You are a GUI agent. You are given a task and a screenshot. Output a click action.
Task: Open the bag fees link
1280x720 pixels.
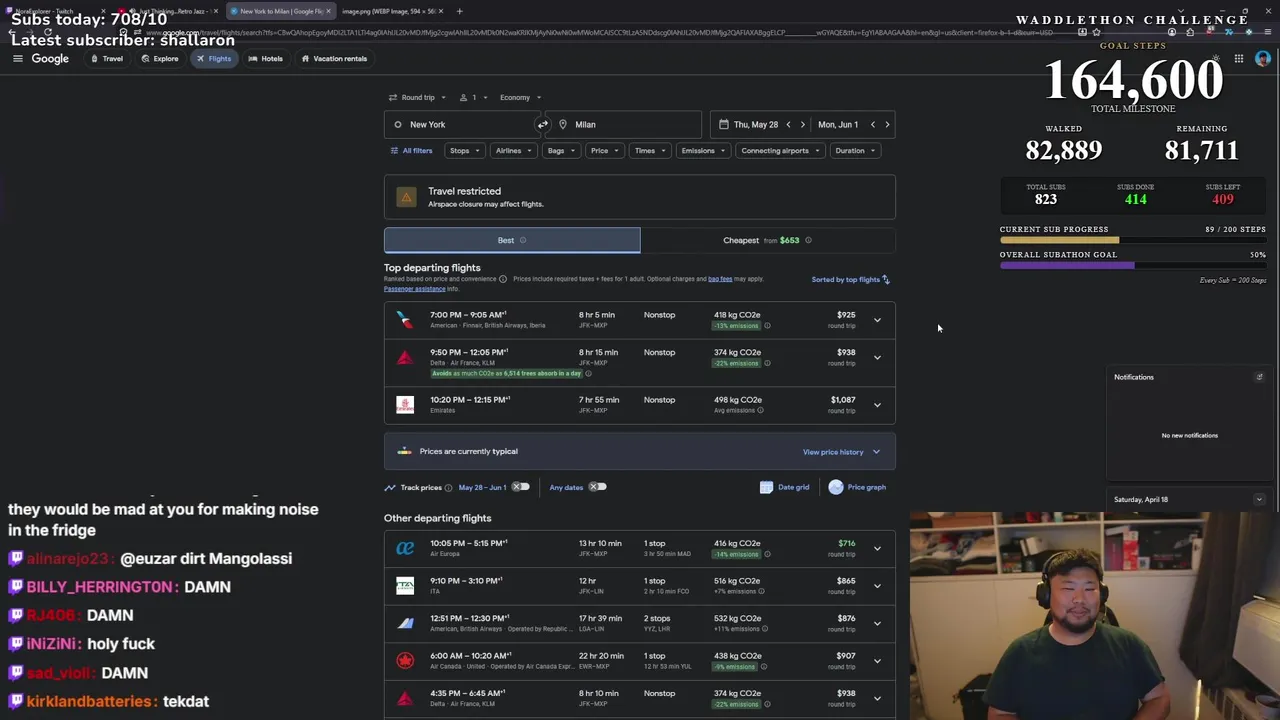click(720, 279)
